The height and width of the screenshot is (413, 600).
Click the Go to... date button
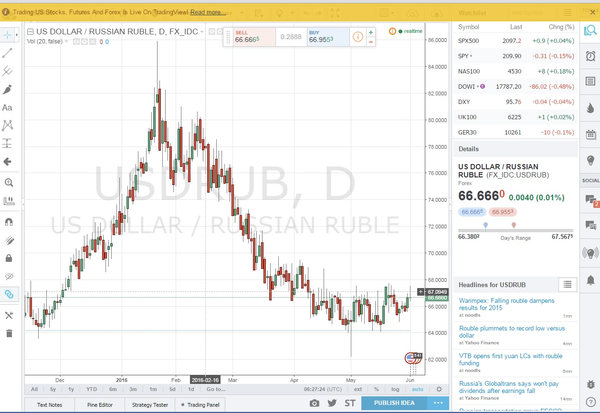point(216,389)
